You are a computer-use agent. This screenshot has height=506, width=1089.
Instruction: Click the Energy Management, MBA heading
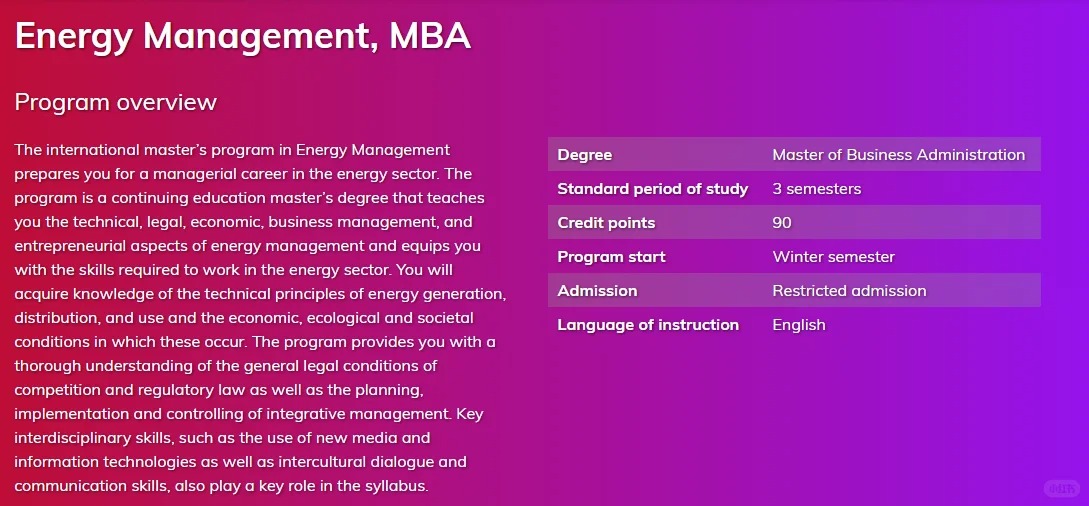[x=242, y=37]
